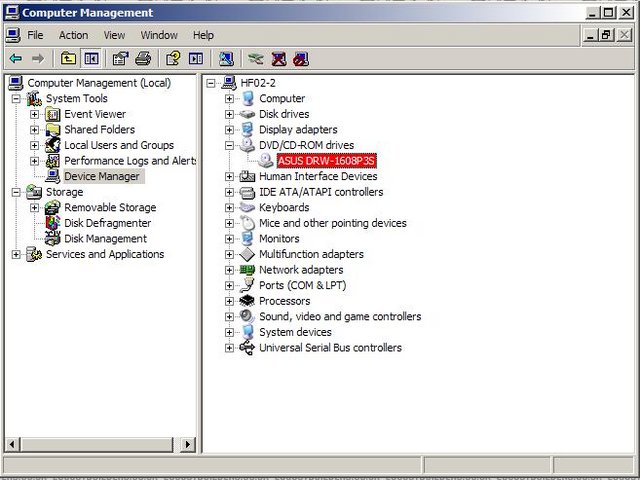Click the Universal Serial Bus controllers USB icon
This screenshot has height=480, width=640.
pyautogui.click(x=247, y=348)
